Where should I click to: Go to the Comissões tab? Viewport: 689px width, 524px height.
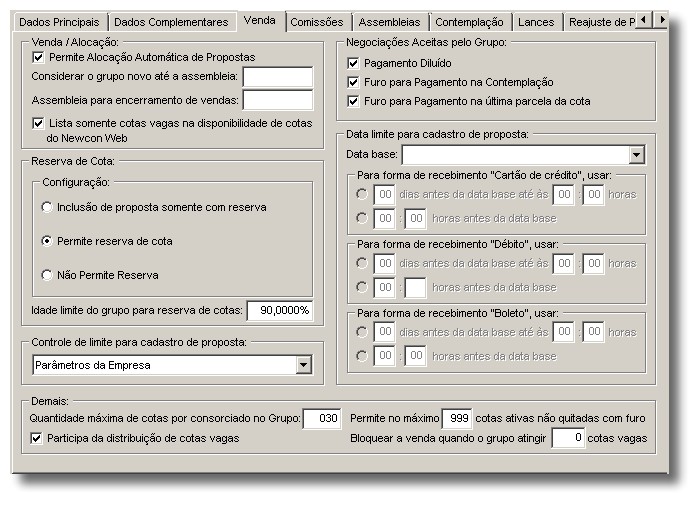317,22
